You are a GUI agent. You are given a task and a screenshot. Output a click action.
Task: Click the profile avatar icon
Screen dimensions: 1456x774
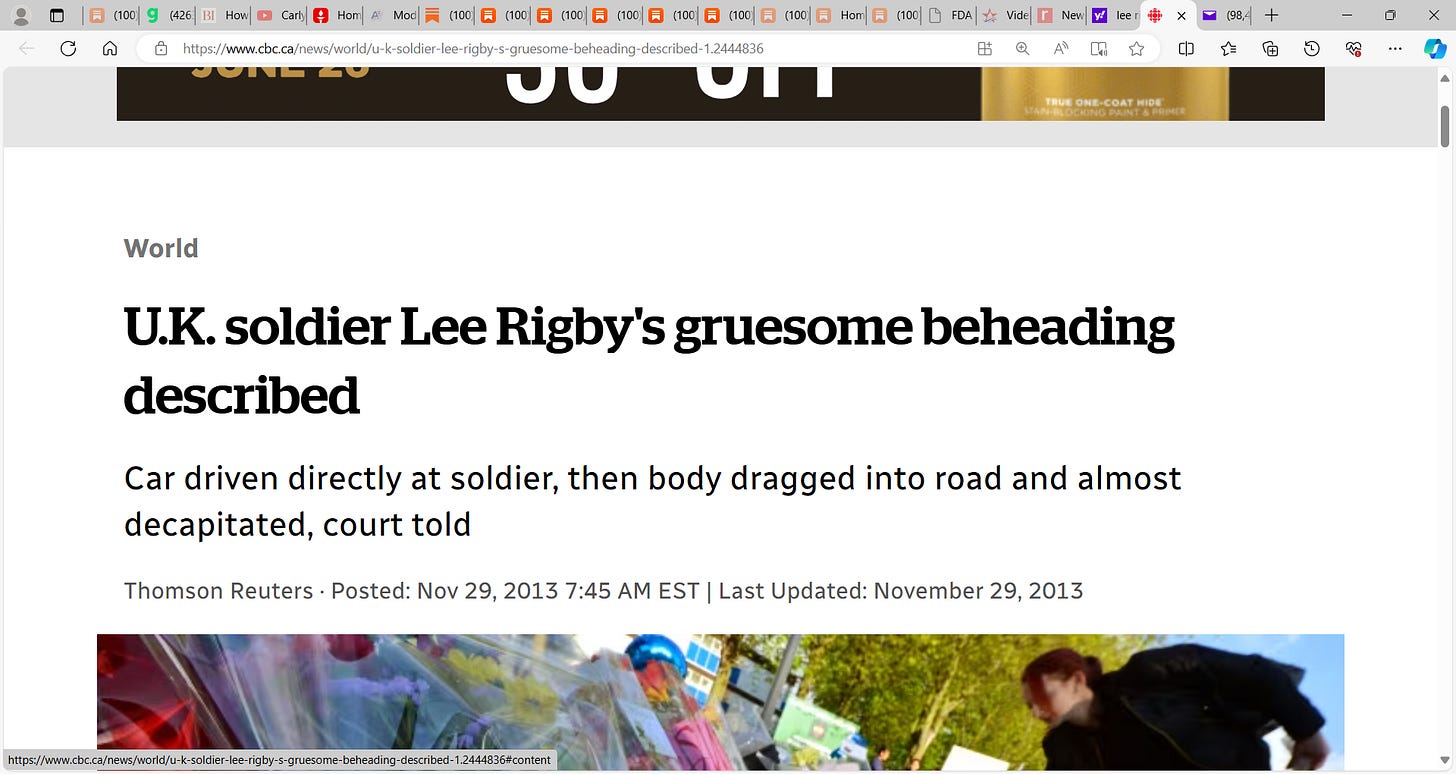point(20,15)
